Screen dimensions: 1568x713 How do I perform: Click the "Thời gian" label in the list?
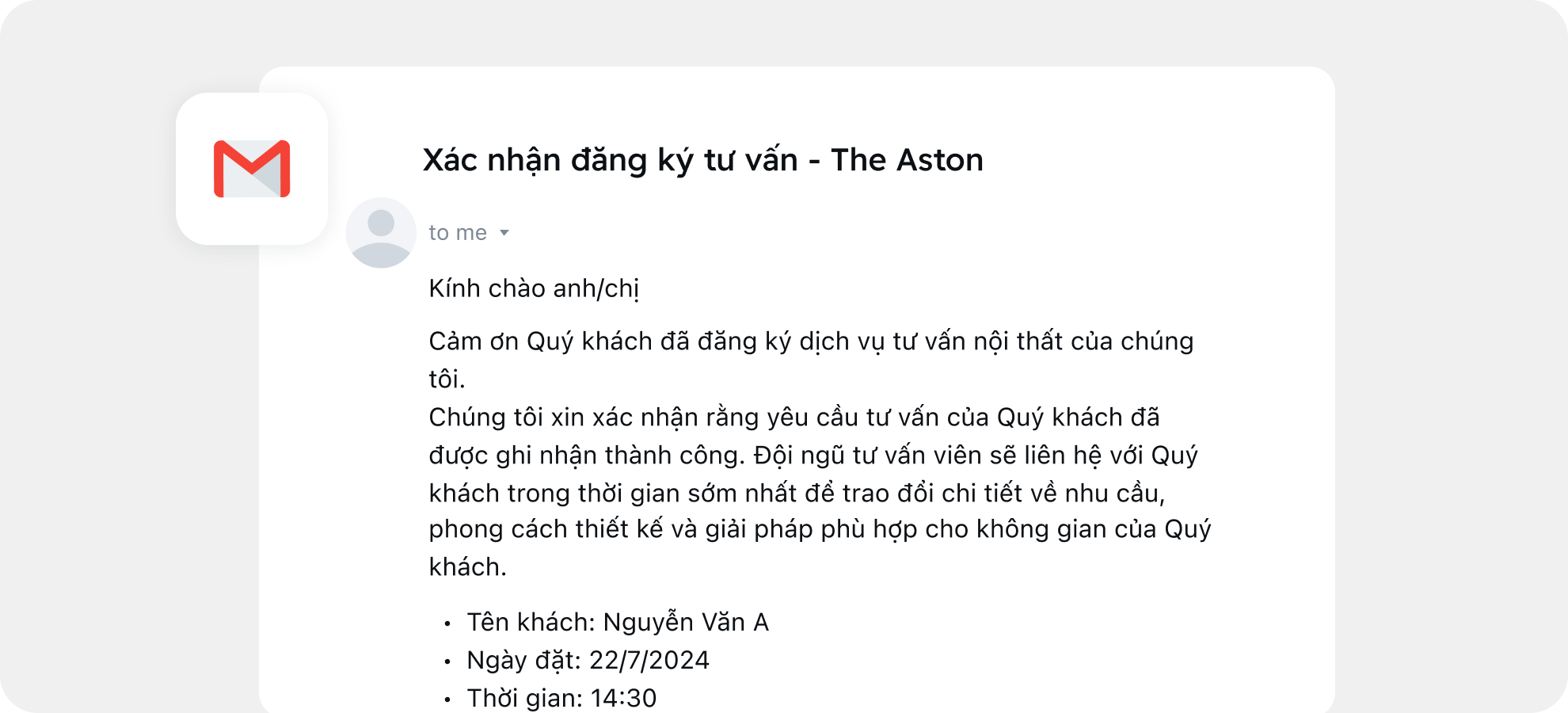tap(524, 698)
